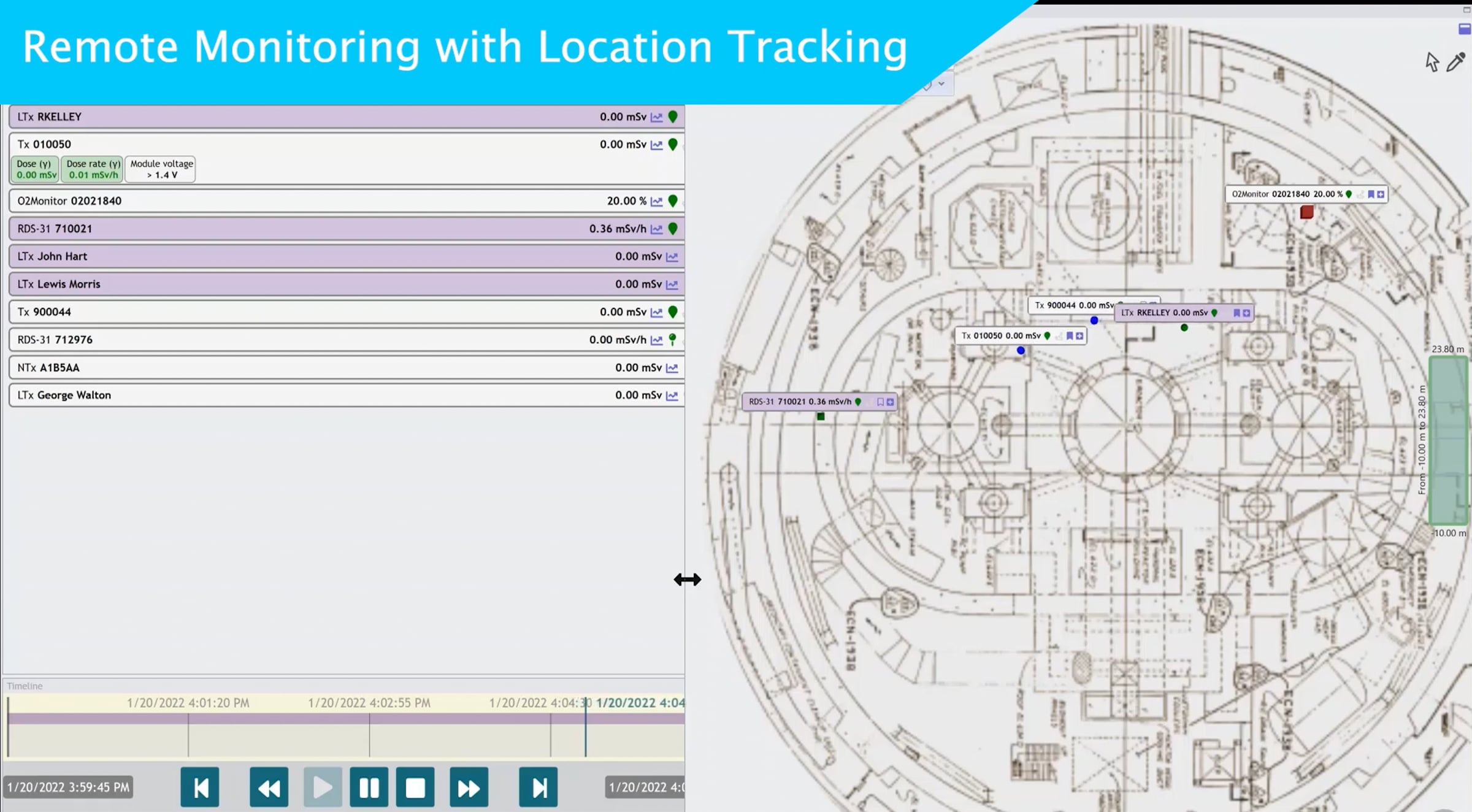Image resolution: width=1472 pixels, height=812 pixels.
Task: Open the chart icon for O2Monitor 02021840
Action: 657,201
